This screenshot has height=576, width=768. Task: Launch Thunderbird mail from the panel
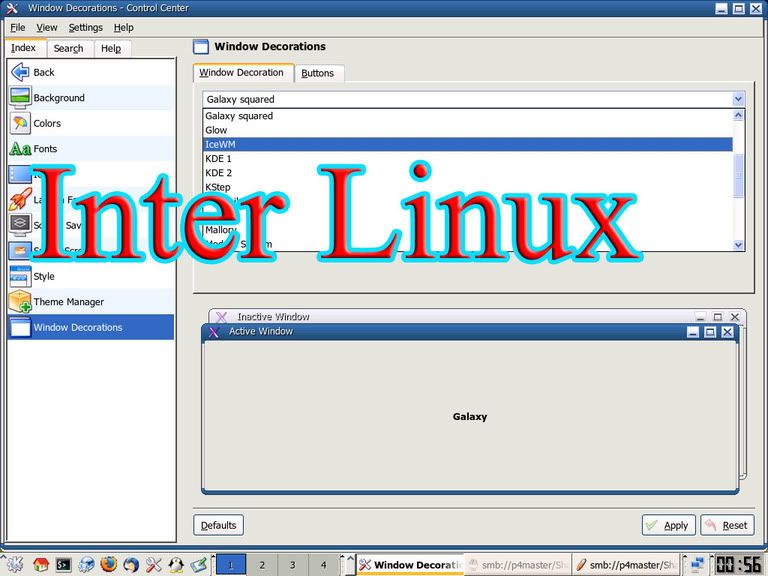[131, 565]
